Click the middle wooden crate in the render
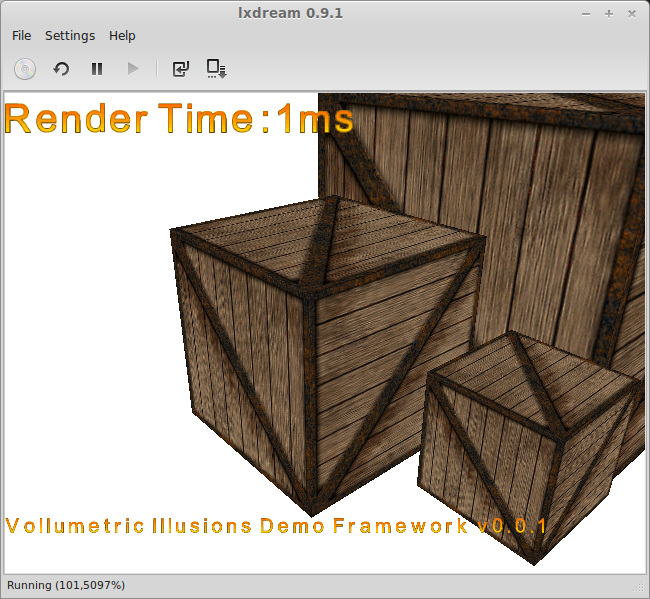650x599 pixels. 320,340
